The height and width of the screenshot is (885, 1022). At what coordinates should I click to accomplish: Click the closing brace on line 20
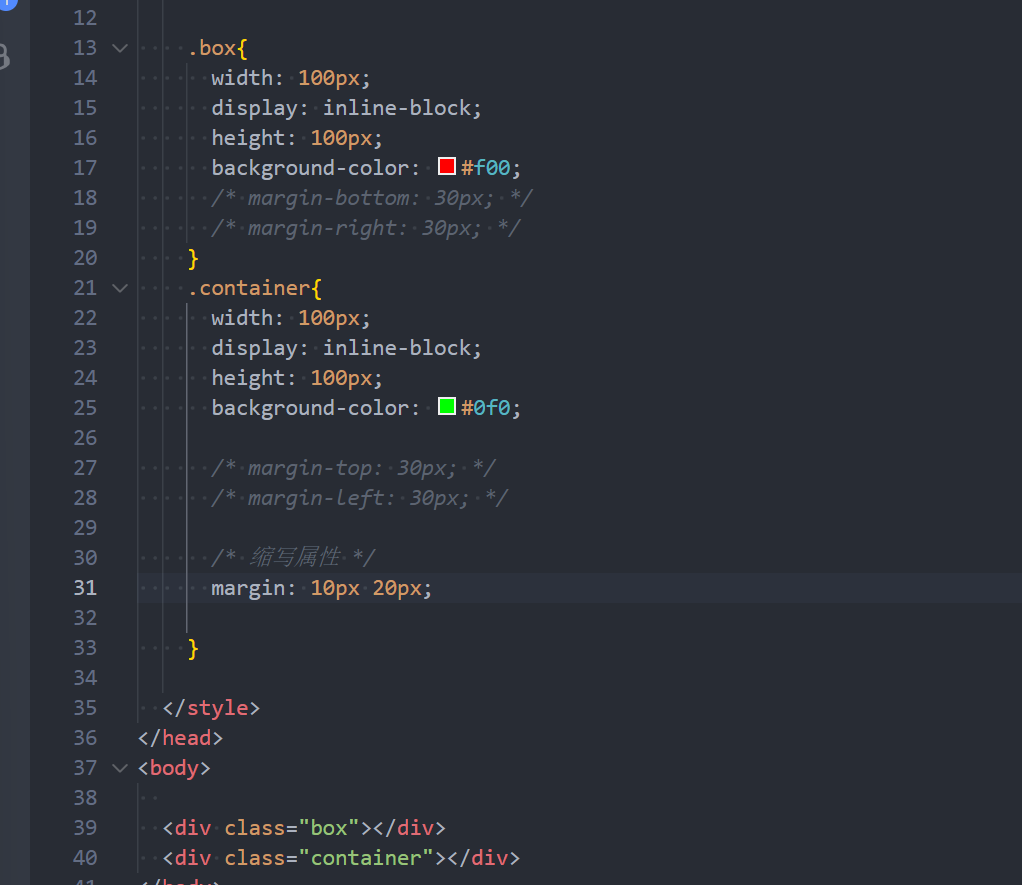point(193,259)
